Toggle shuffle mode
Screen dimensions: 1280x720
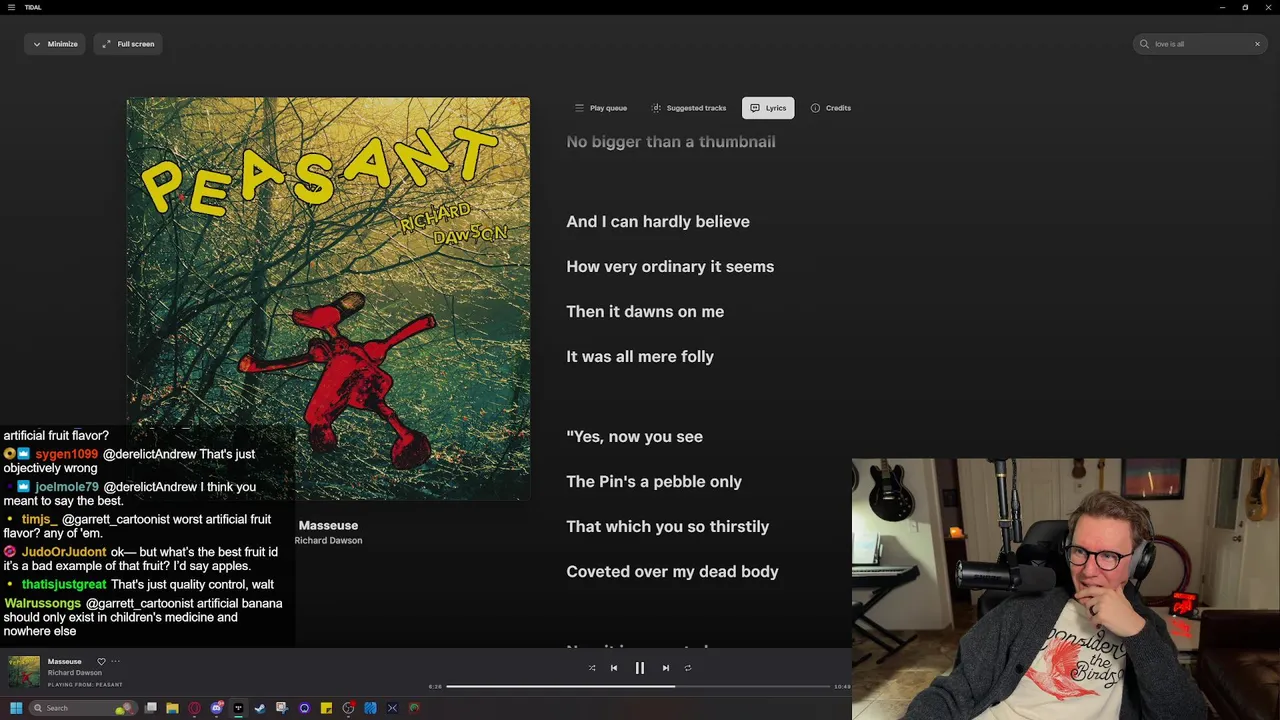592,668
